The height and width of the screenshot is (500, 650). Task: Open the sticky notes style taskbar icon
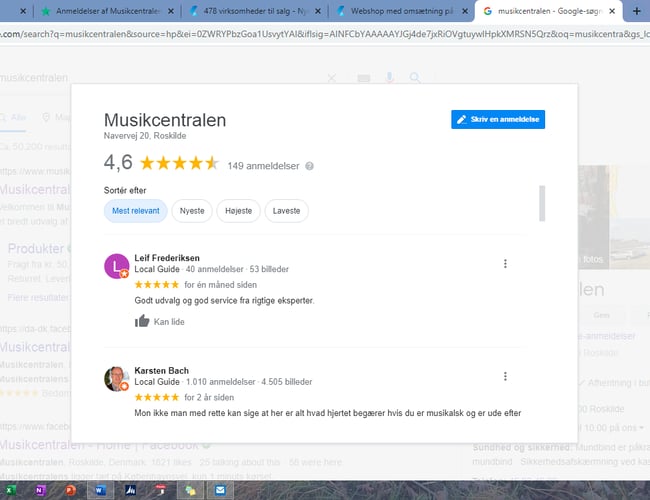pos(190,490)
